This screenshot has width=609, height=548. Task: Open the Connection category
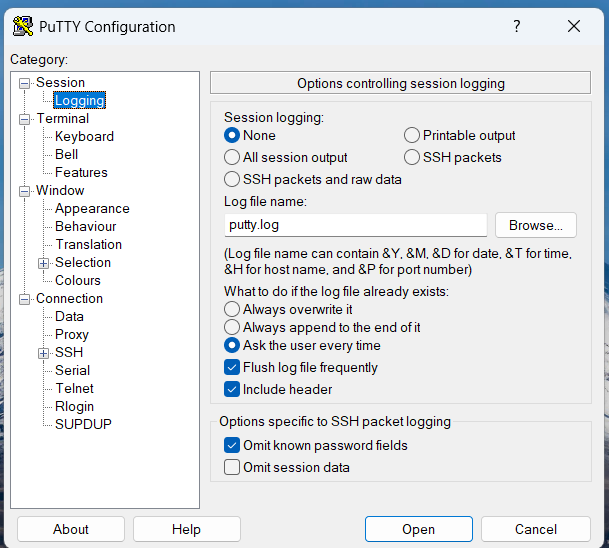click(69, 298)
